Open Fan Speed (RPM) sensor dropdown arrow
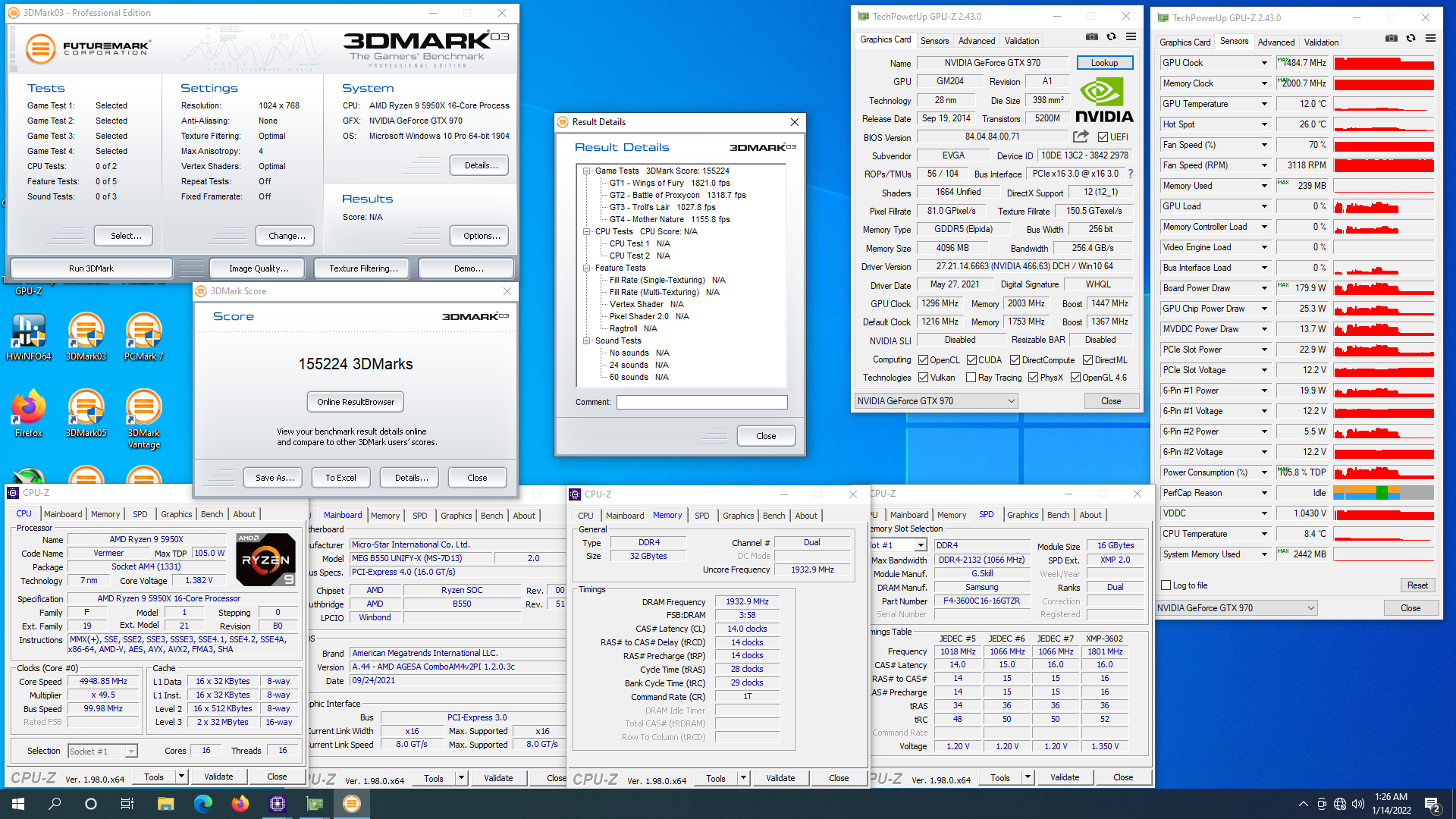 click(x=1264, y=165)
